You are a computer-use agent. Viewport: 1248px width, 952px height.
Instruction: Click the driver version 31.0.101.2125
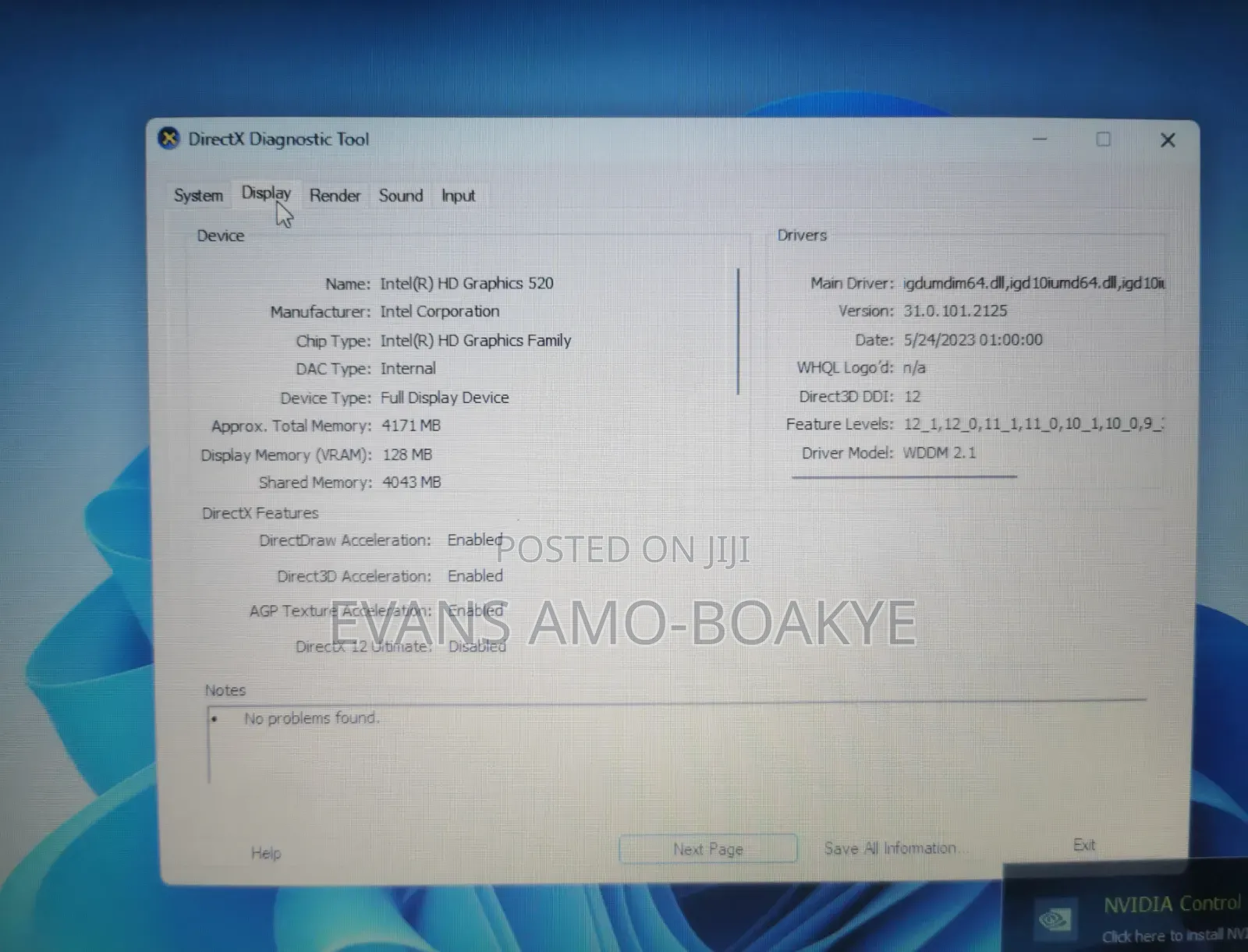(x=955, y=310)
